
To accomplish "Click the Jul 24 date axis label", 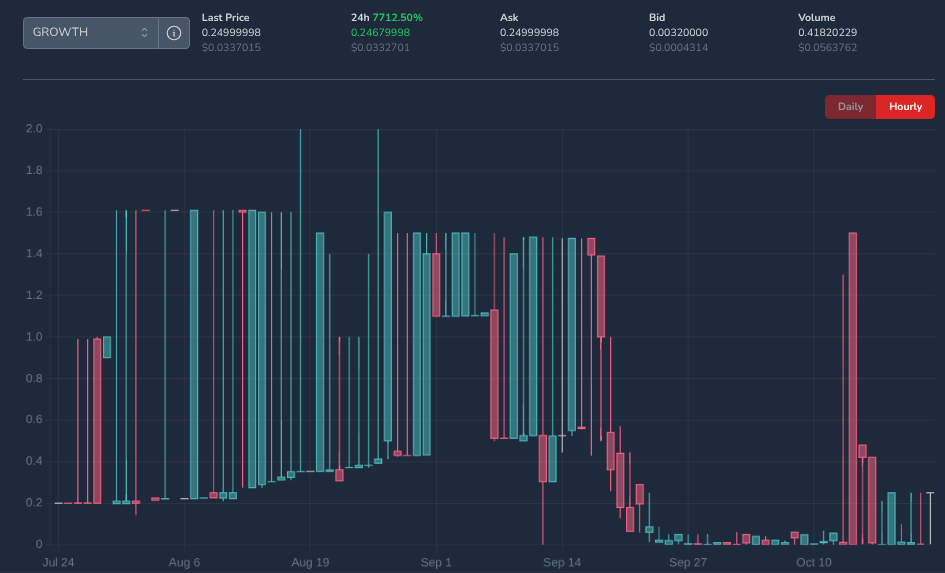I will click(58, 562).
